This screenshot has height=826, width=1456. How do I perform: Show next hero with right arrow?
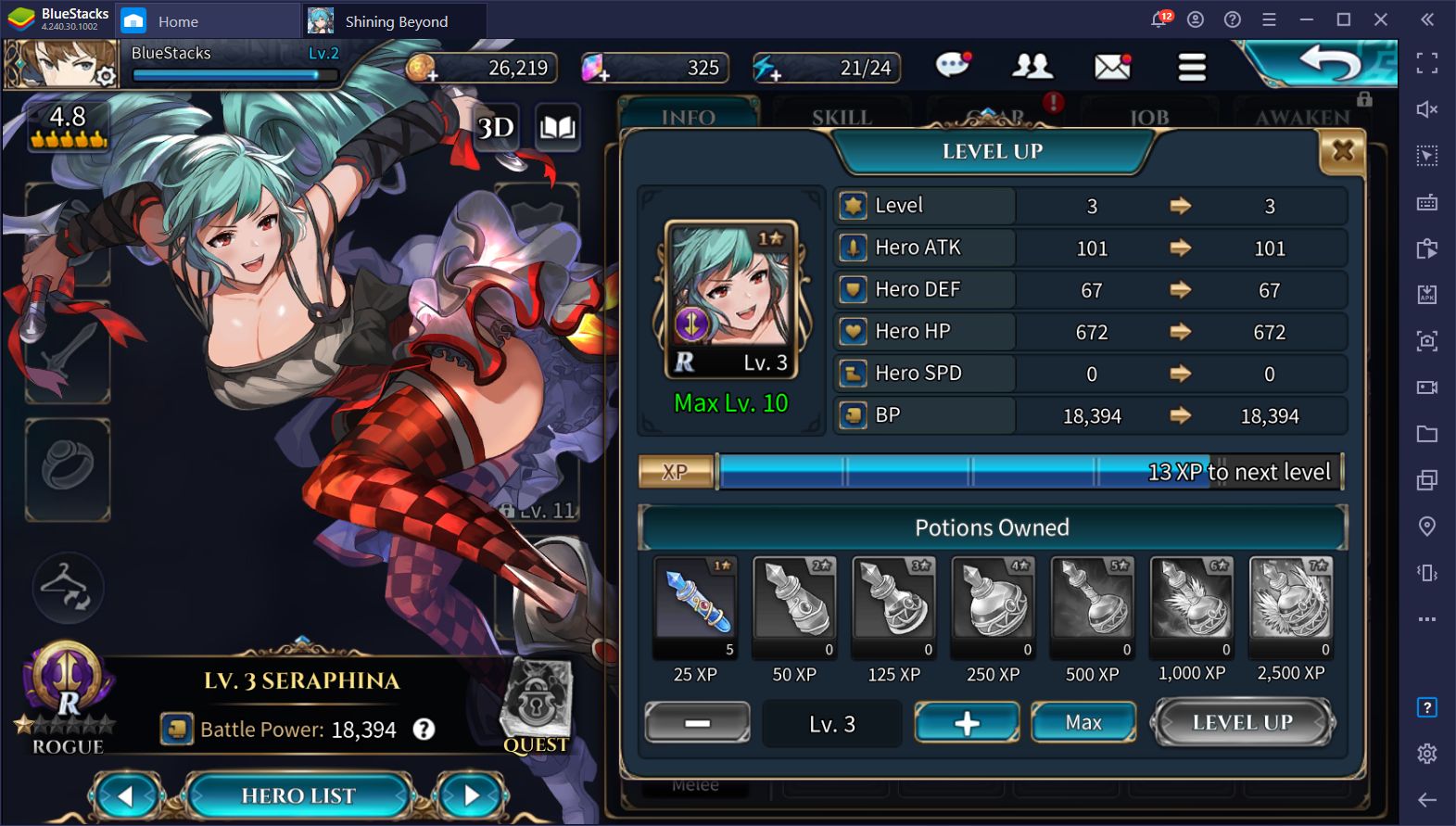471,795
